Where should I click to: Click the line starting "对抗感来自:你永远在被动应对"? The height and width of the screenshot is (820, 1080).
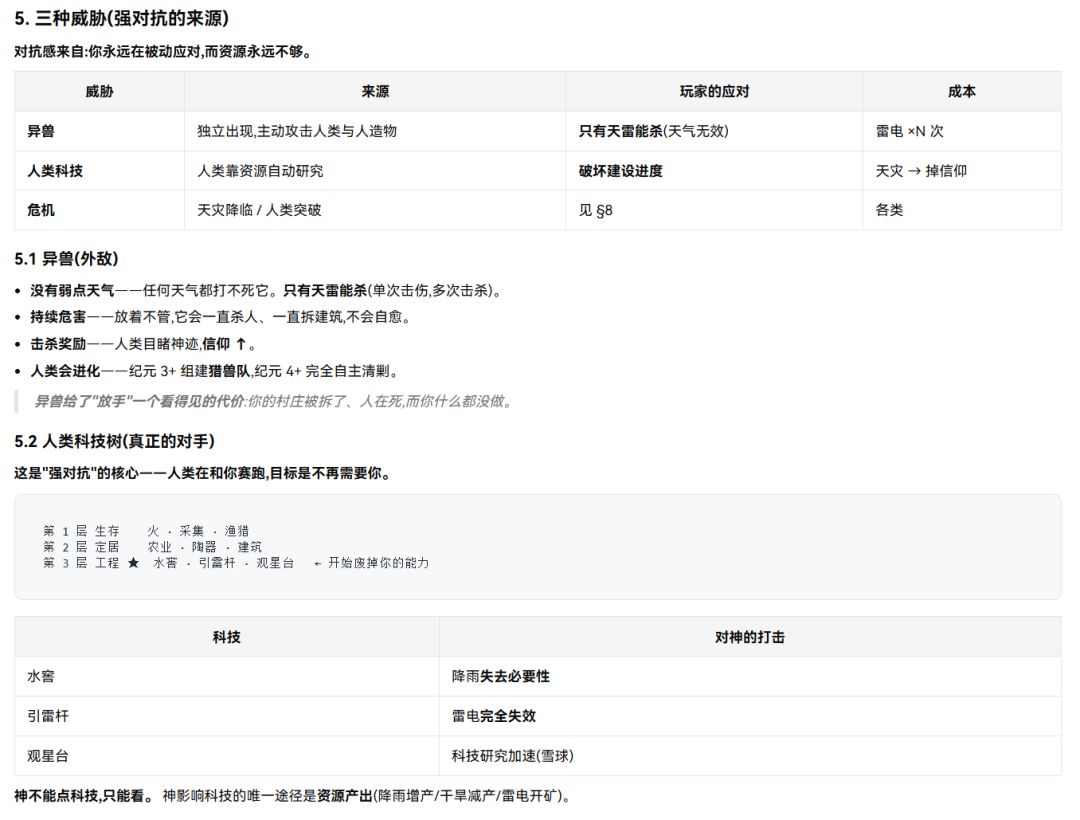pyautogui.click(x=163, y=52)
